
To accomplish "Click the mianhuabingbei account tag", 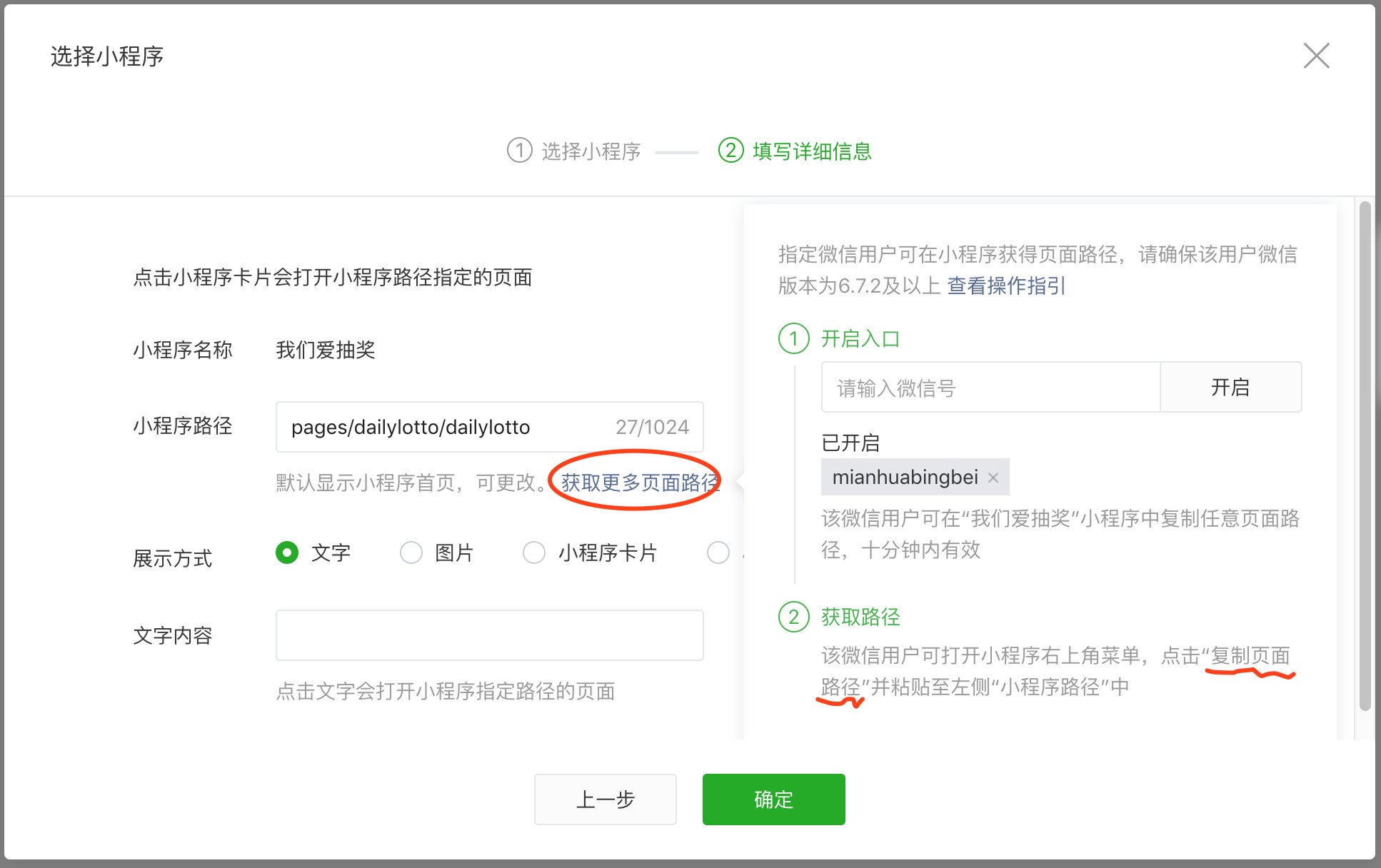I will coord(905,478).
